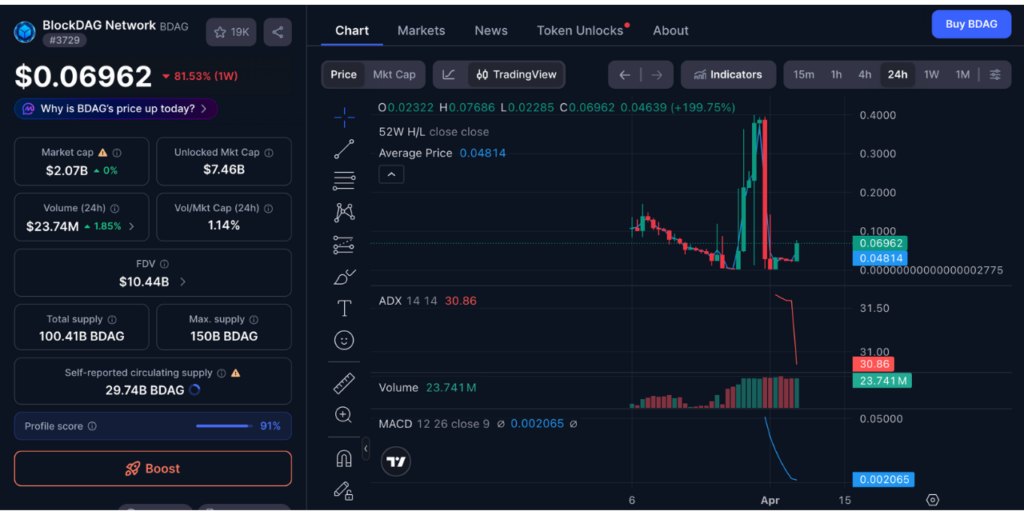Select the brush drawing tool
Image resolution: width=1024 pixels, height=515 pixels.
(344, 277)
